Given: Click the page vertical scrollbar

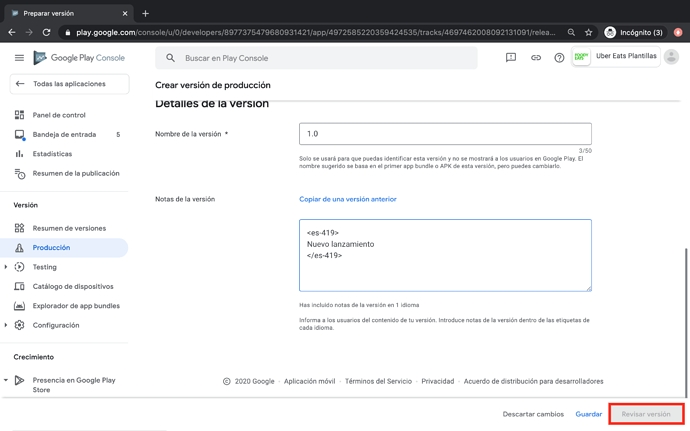Looking at the screenshot, I should point(685,321).
